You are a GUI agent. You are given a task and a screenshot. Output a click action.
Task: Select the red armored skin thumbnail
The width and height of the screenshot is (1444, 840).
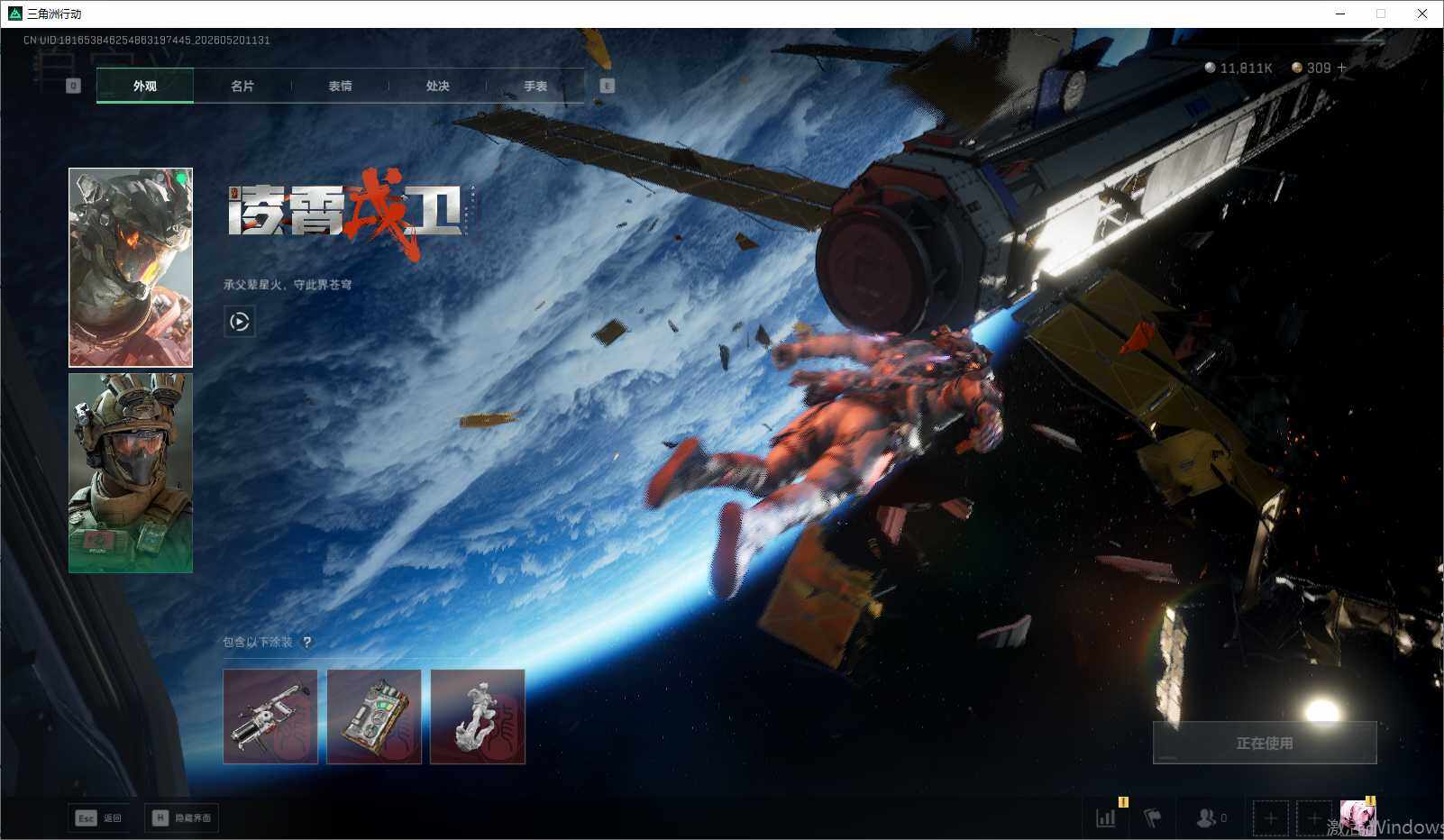pos(131,268)
